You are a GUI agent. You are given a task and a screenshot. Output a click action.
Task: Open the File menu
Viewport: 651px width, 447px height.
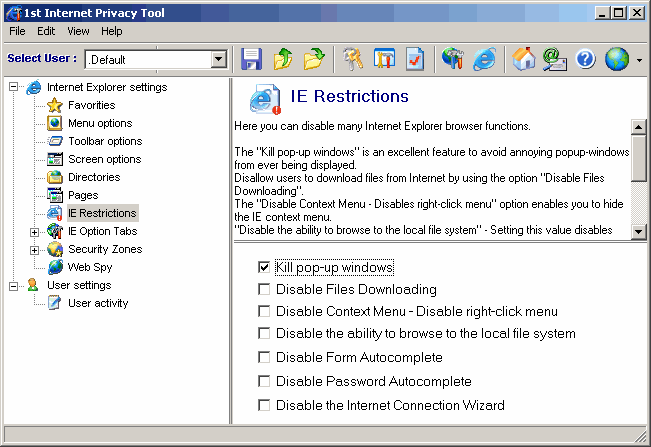(x=17, y=31)
